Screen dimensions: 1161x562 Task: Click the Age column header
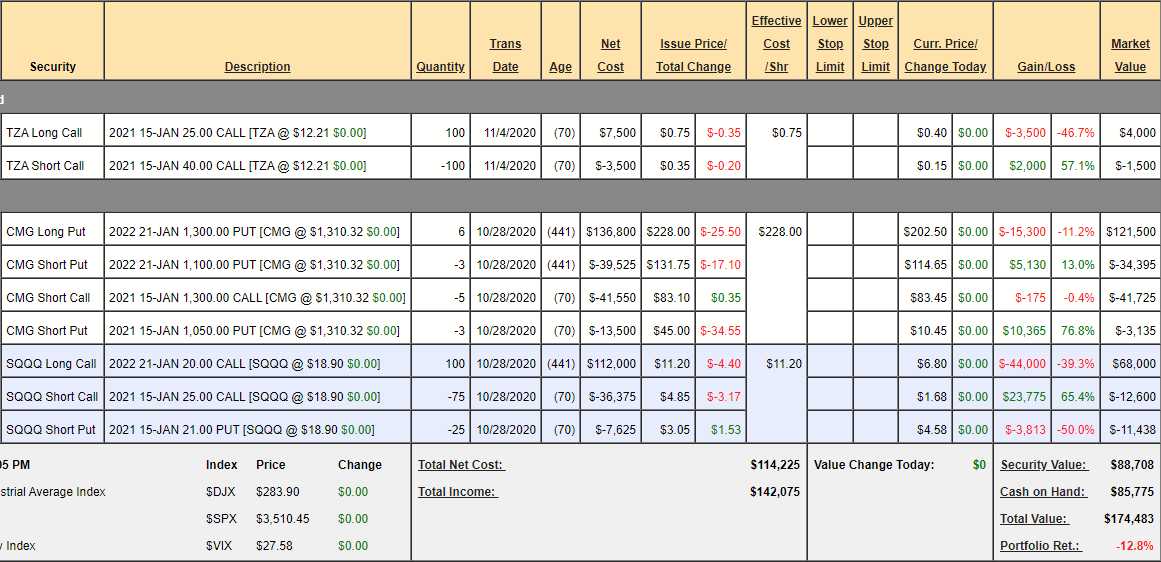560,67
